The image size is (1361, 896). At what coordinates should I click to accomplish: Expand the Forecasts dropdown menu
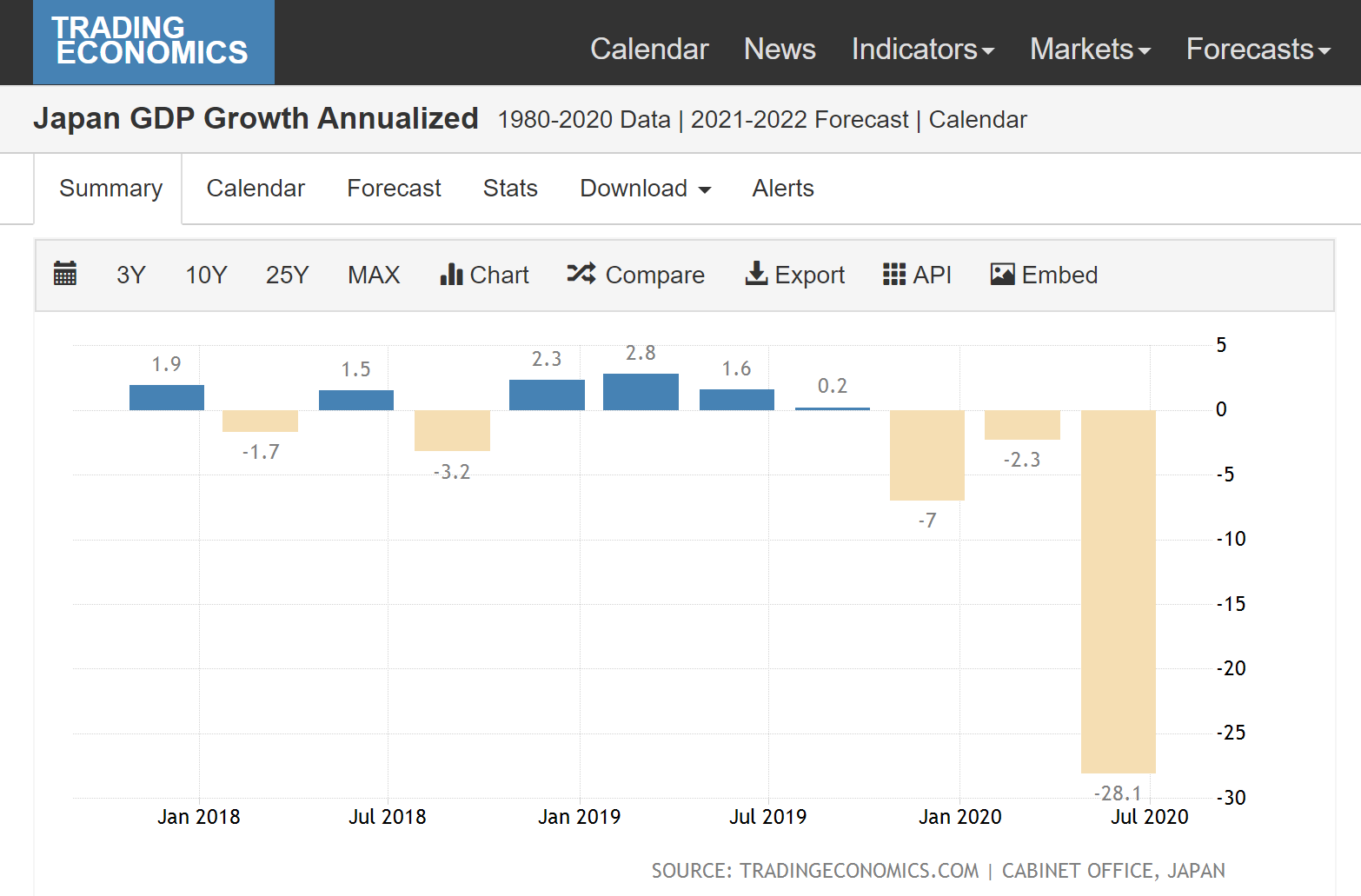(1258, 50)
